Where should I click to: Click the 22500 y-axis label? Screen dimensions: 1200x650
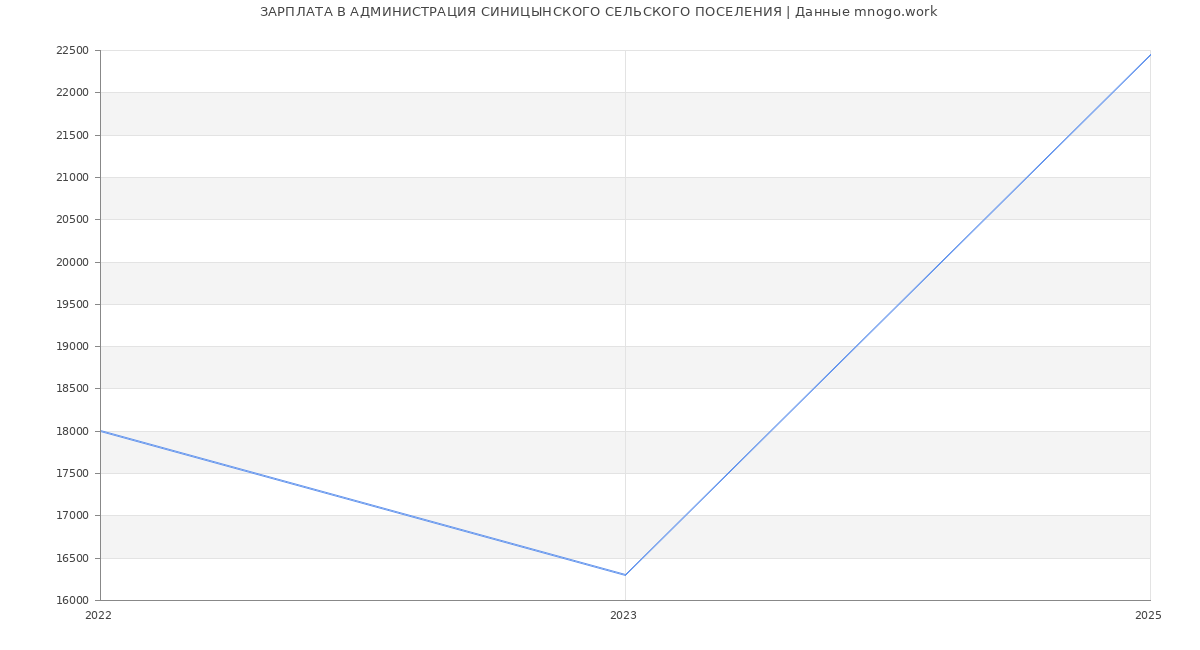pos(72,51)
